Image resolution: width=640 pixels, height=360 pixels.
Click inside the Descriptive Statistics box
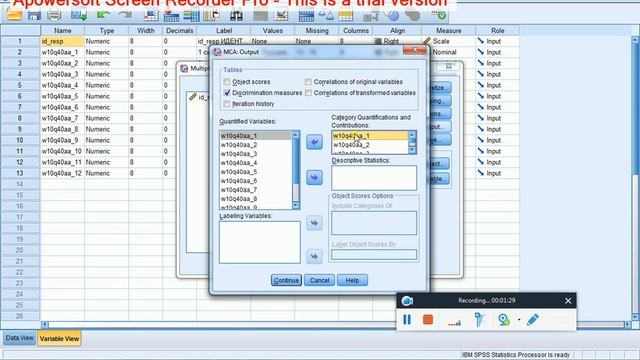[374, 178]
